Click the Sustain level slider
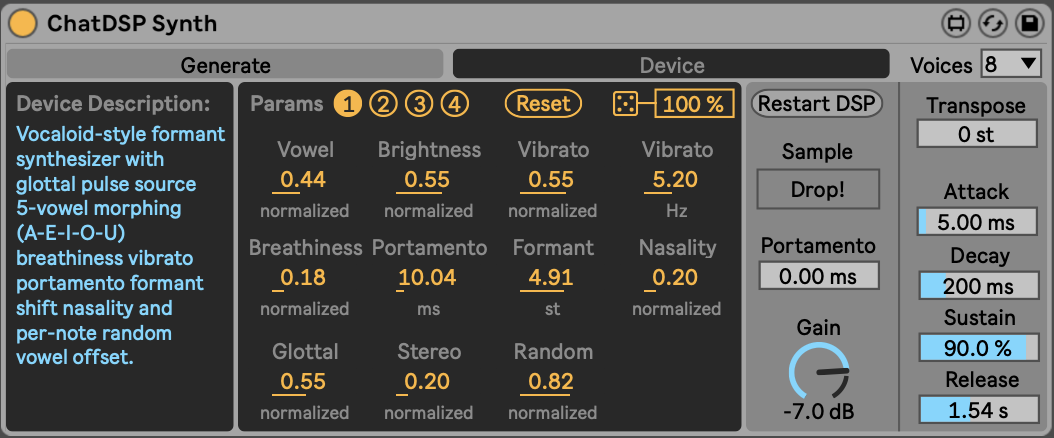 coord(978,348)
